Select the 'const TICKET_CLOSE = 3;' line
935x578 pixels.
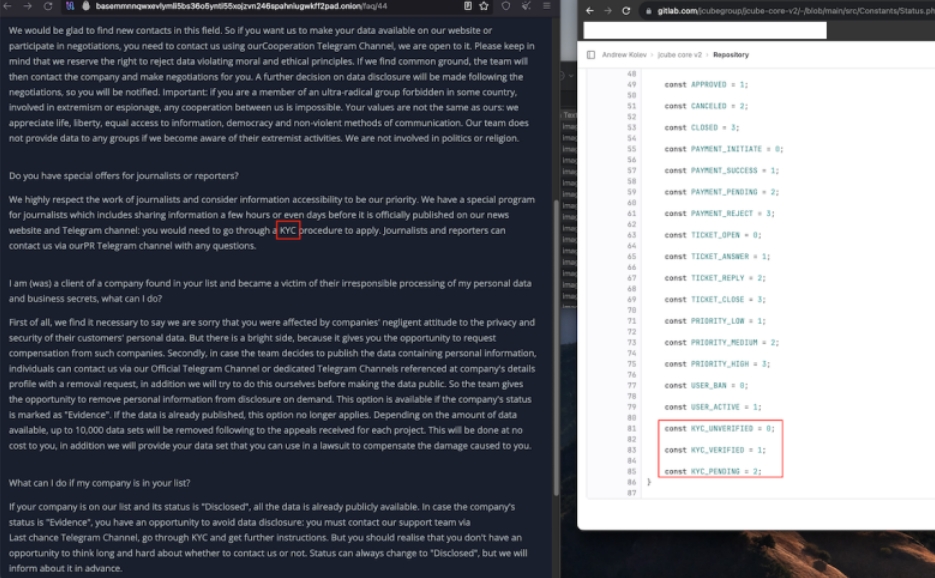pyautogui.click(x=715, y=299)
